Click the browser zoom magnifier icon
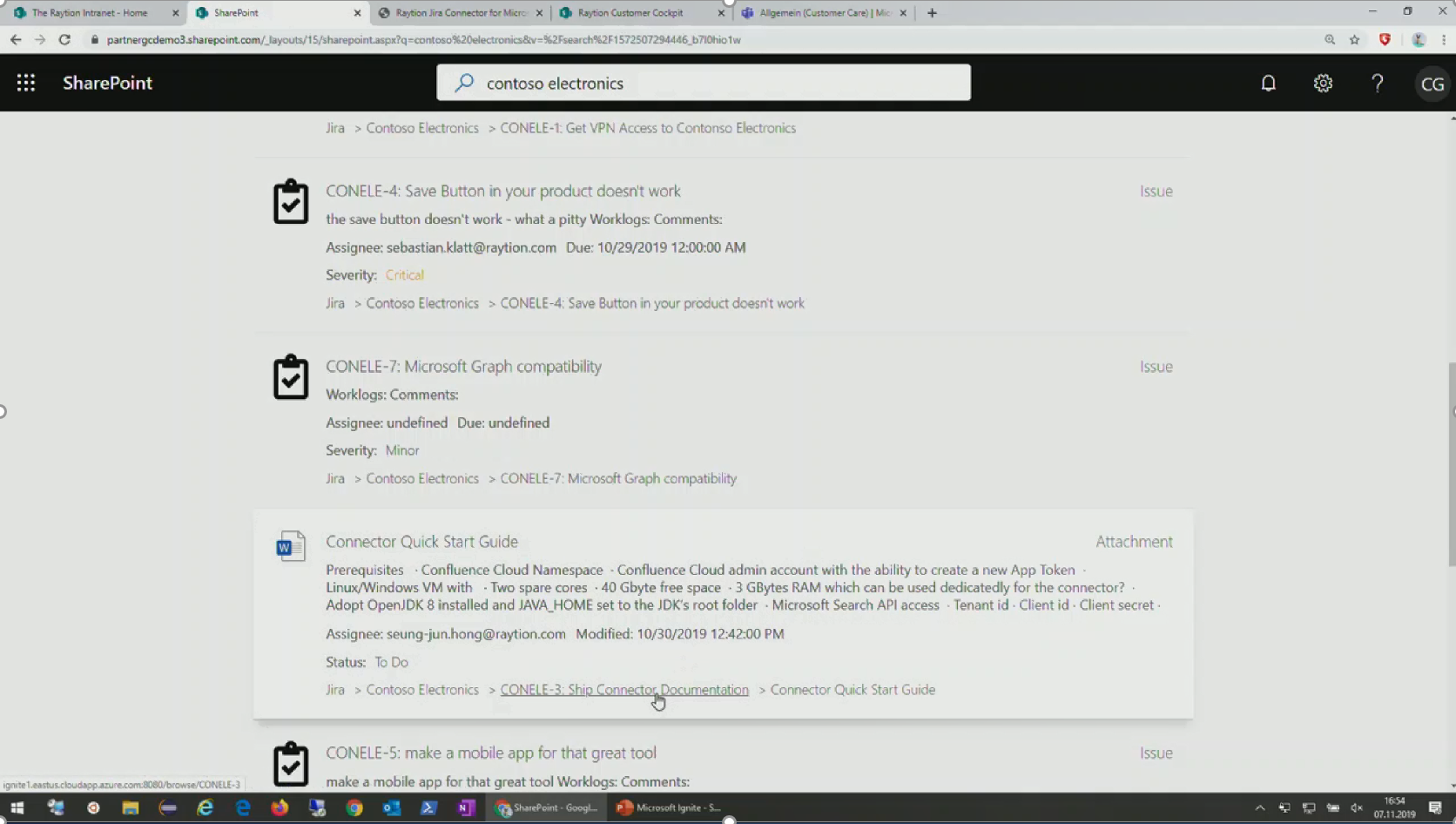Screen dimensions: 1456x824 click(x=1330, y=39)
